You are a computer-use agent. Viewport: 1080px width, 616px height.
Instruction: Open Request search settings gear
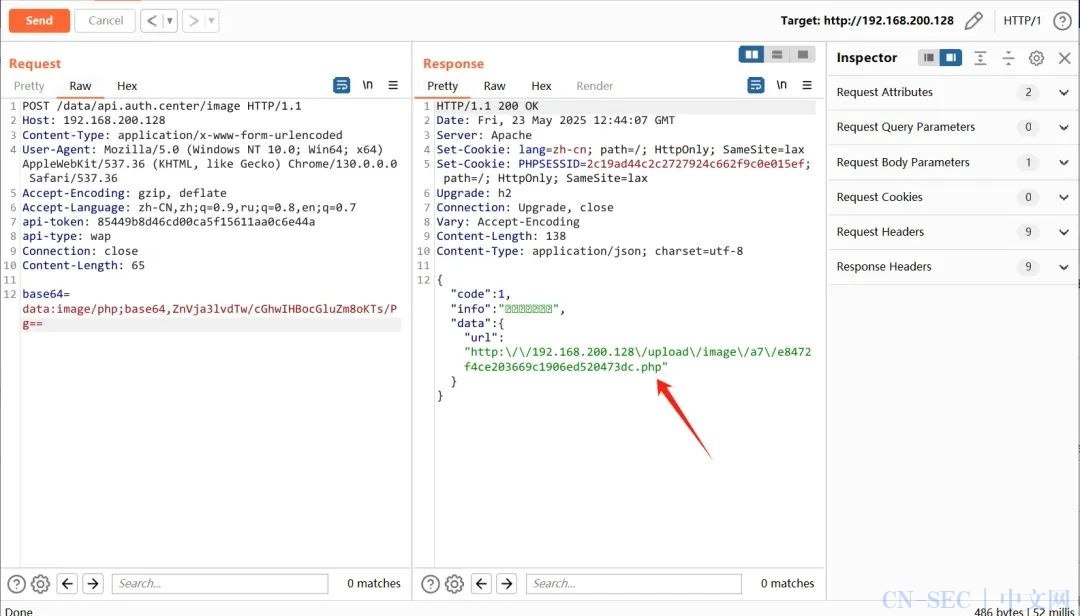[x=41, y=584]
